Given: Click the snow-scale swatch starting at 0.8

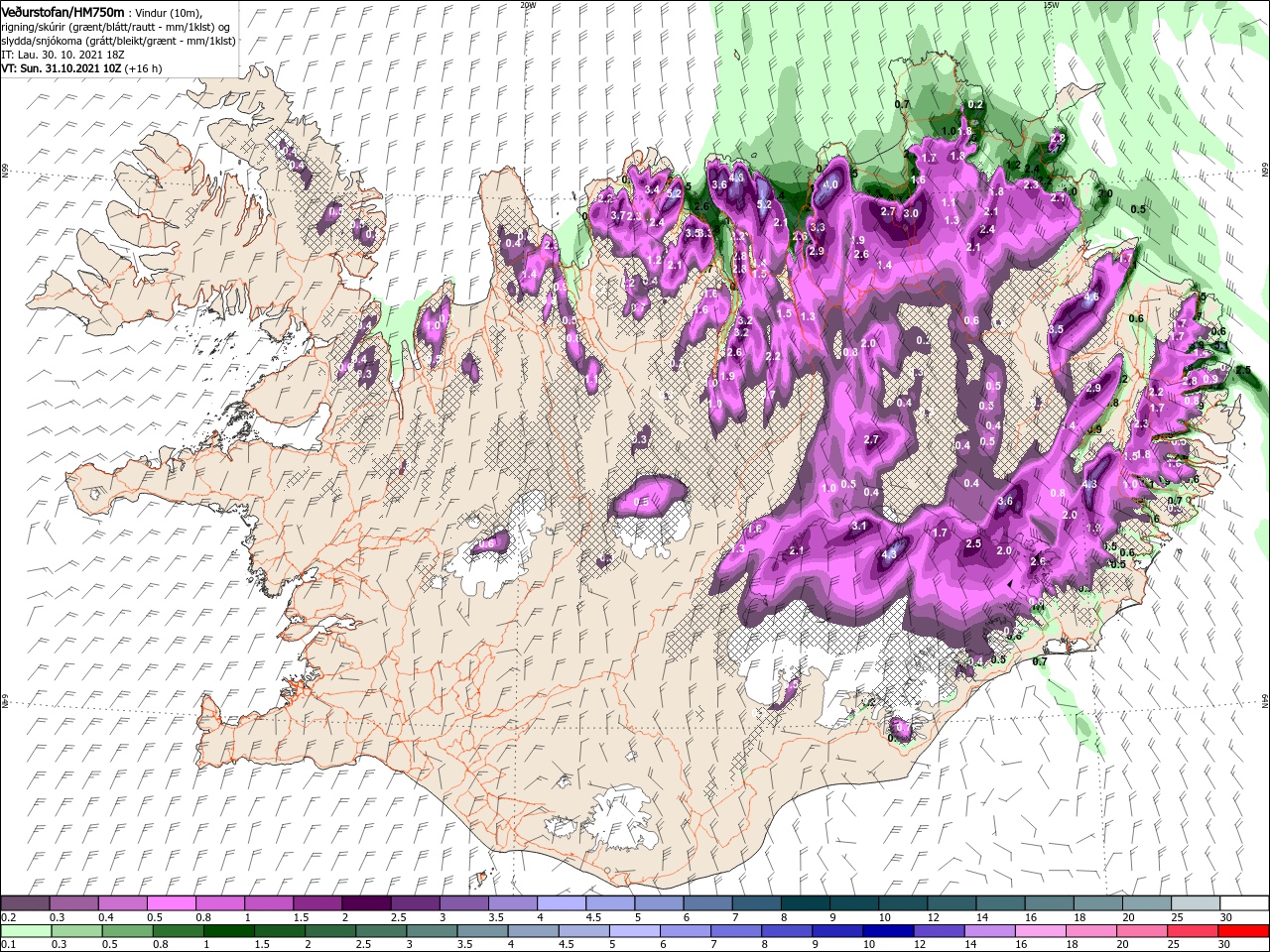Looking at the screenshot, I should [x=219, y=903].
